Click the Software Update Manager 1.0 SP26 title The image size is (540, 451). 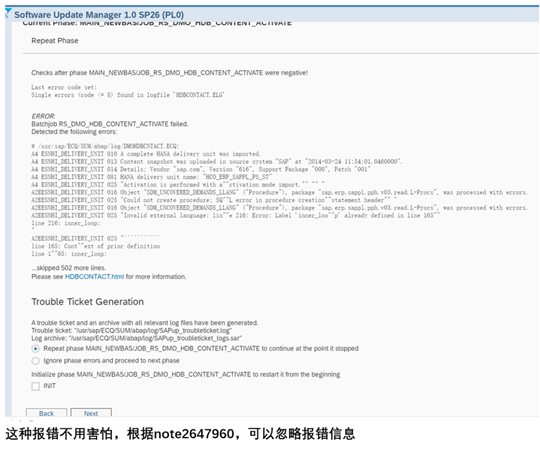[99, 15]
